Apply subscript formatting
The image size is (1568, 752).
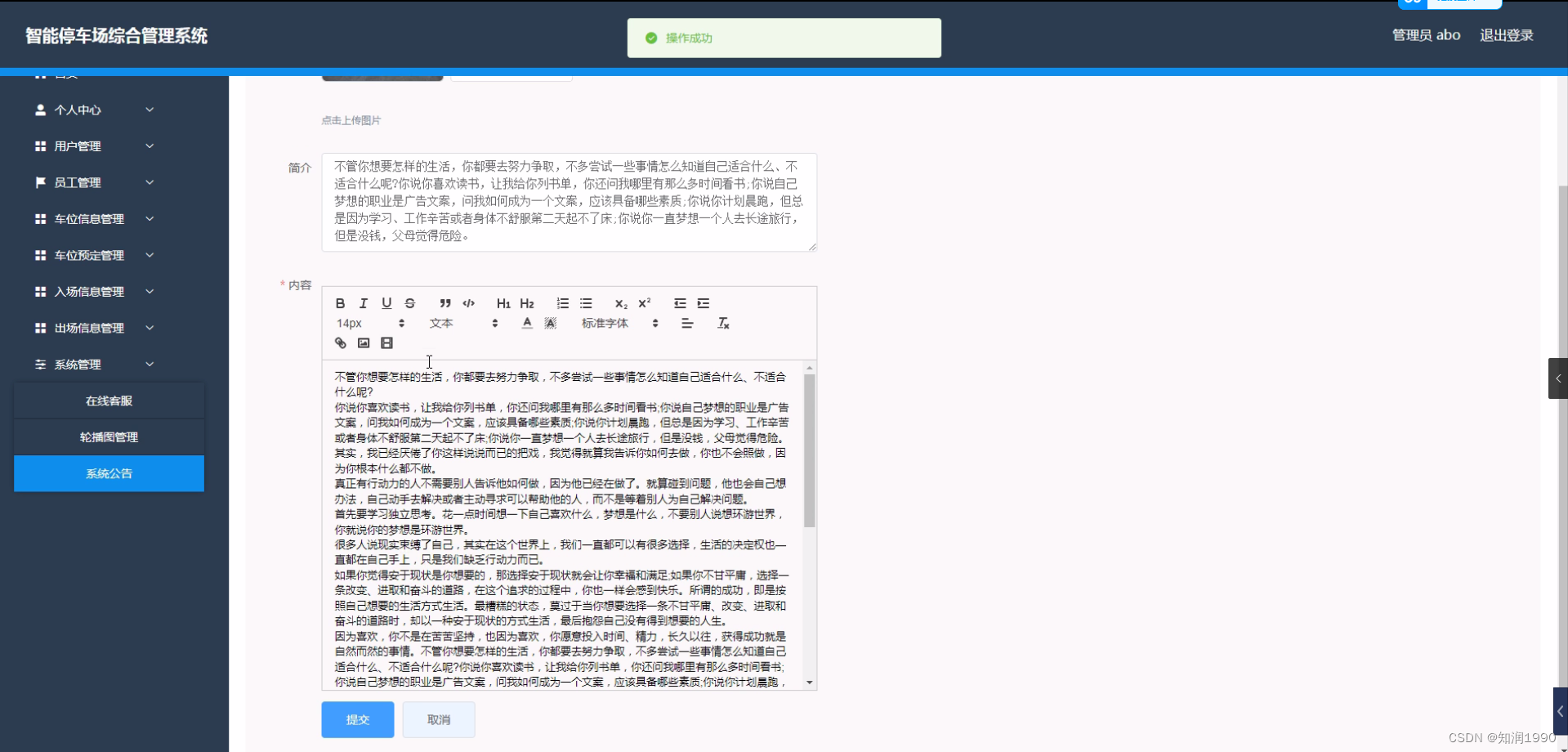[621, 303]
